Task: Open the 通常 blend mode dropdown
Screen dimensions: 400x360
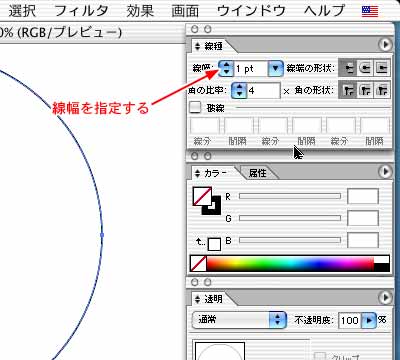Action: point(239,320)
